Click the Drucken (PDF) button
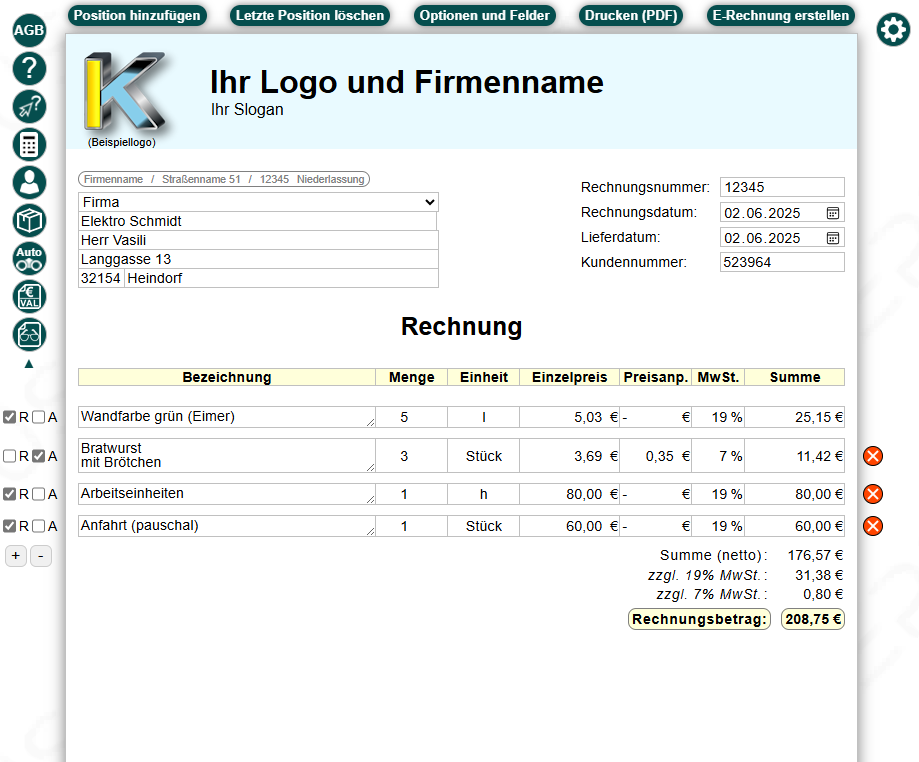919x762 pixels. tap(631, 15)
